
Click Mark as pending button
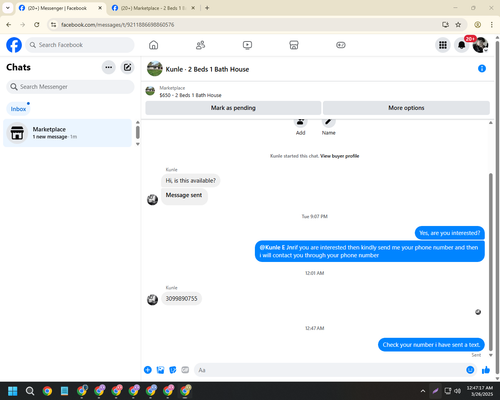(x=233, y=108)
